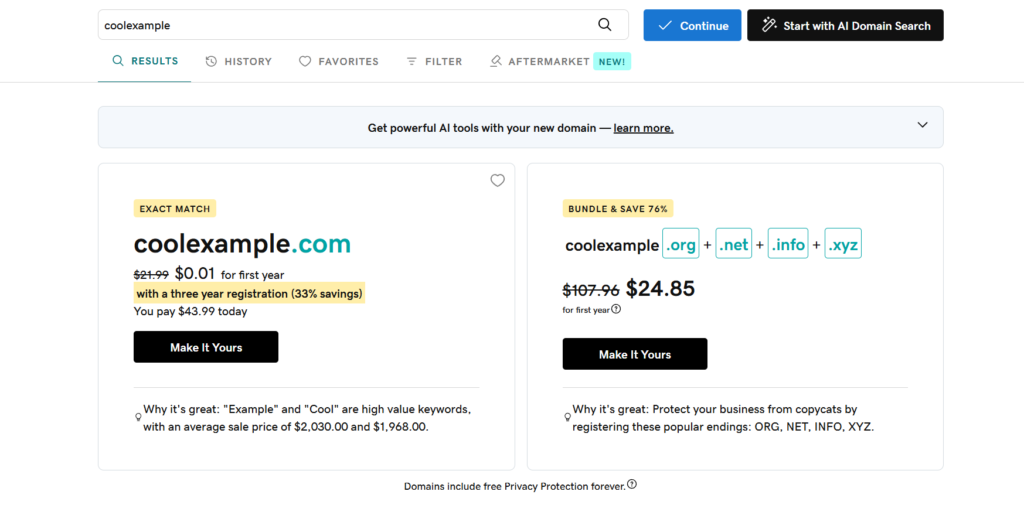Click the .xyz extension box
This screenshot has width=1024, height=505.
coord(843,243)
